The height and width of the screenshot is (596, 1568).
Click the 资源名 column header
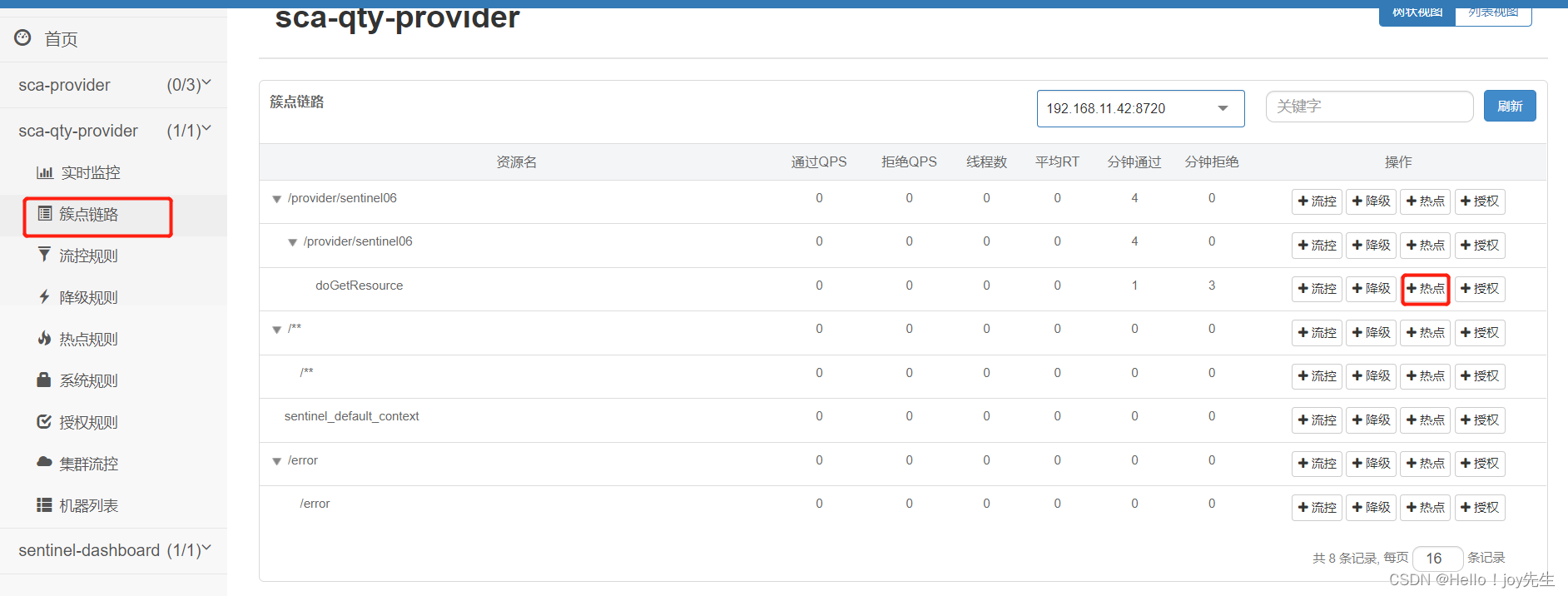point(517,162)
